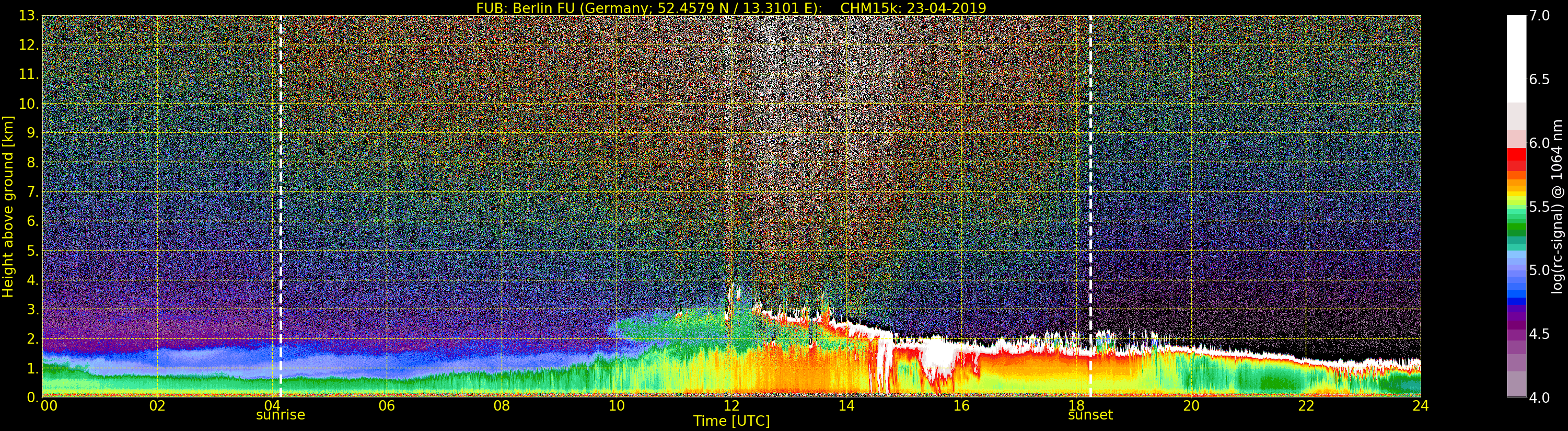Click the "18" time axis tick label
Viewport: 1568px width, 431px height.
click(x=1076, y=405)
